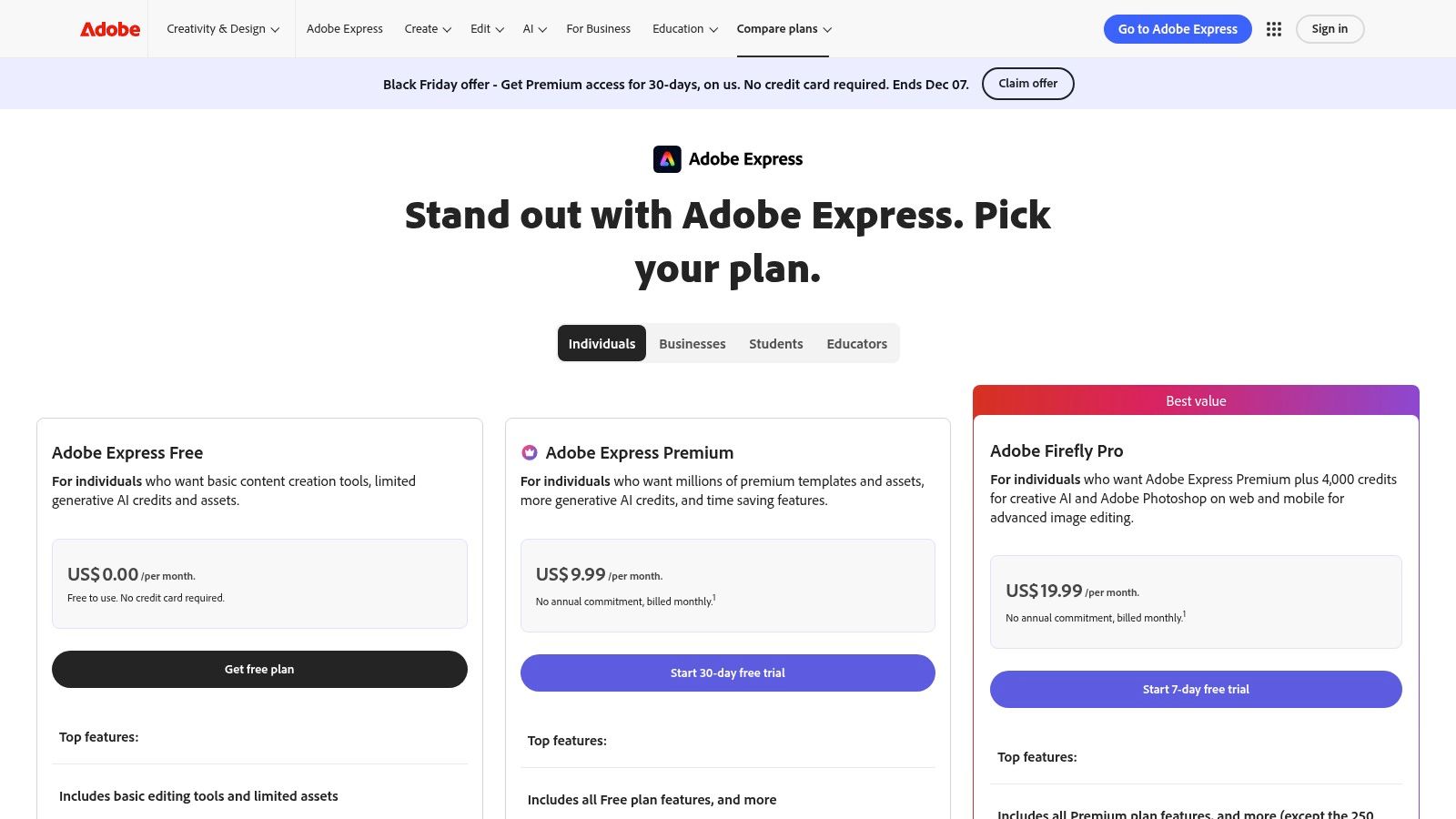Expand the Creativity & Design menu
The height and width of the screenshot is (819, 1456).
221,28
